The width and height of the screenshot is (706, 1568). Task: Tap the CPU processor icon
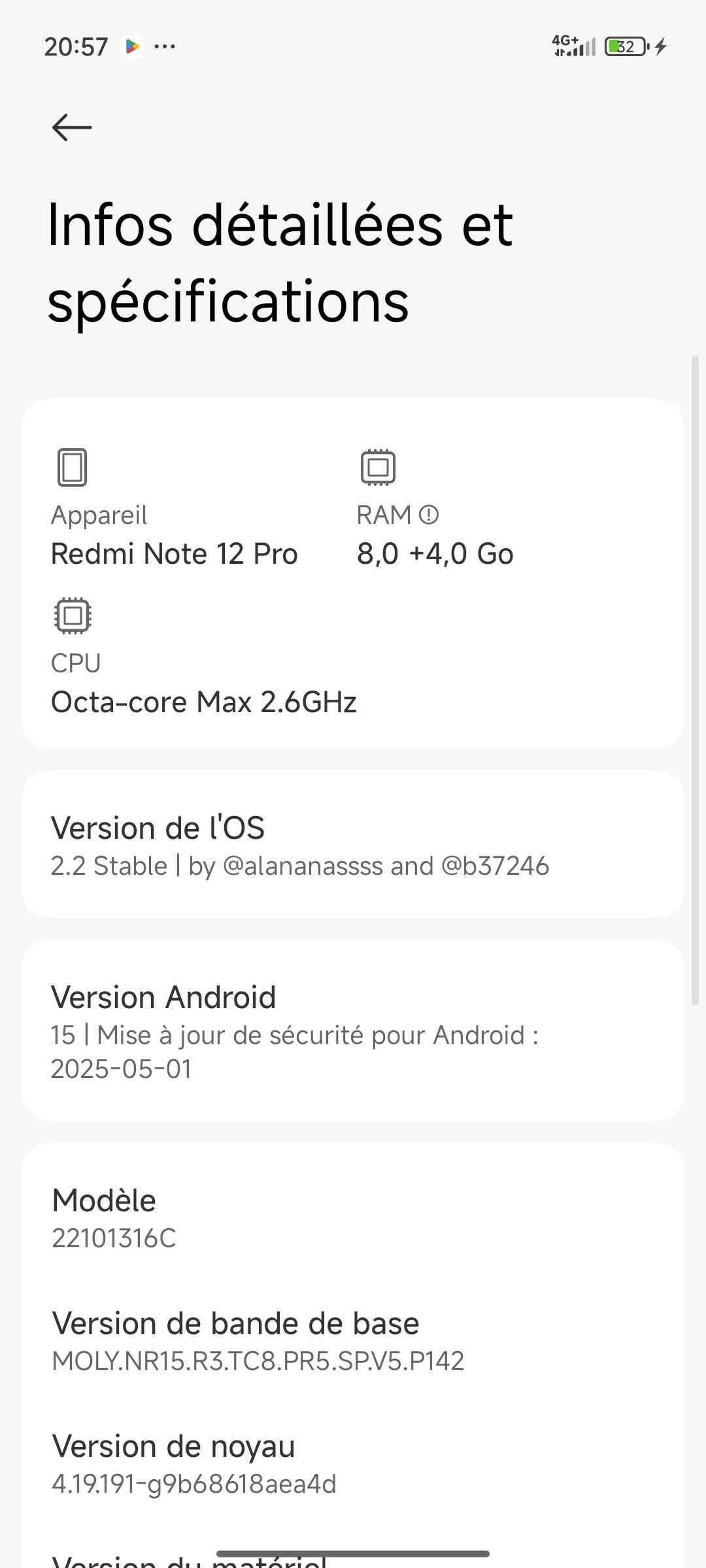72,615
